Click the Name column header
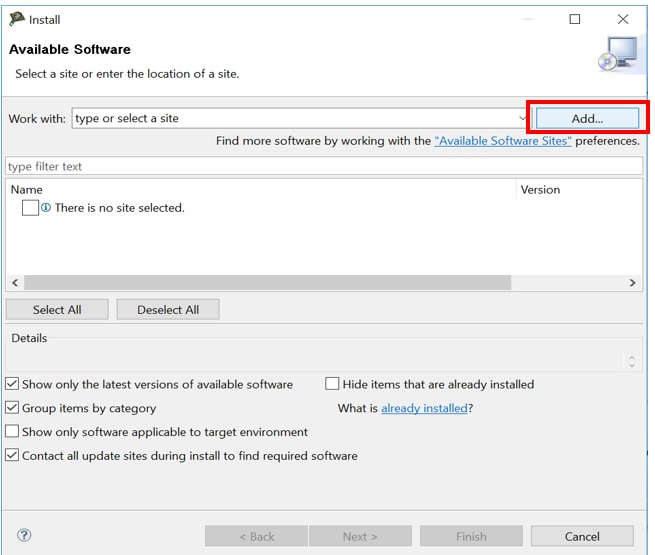Screen dimensions: 655x555 click(x=27, y=189)
